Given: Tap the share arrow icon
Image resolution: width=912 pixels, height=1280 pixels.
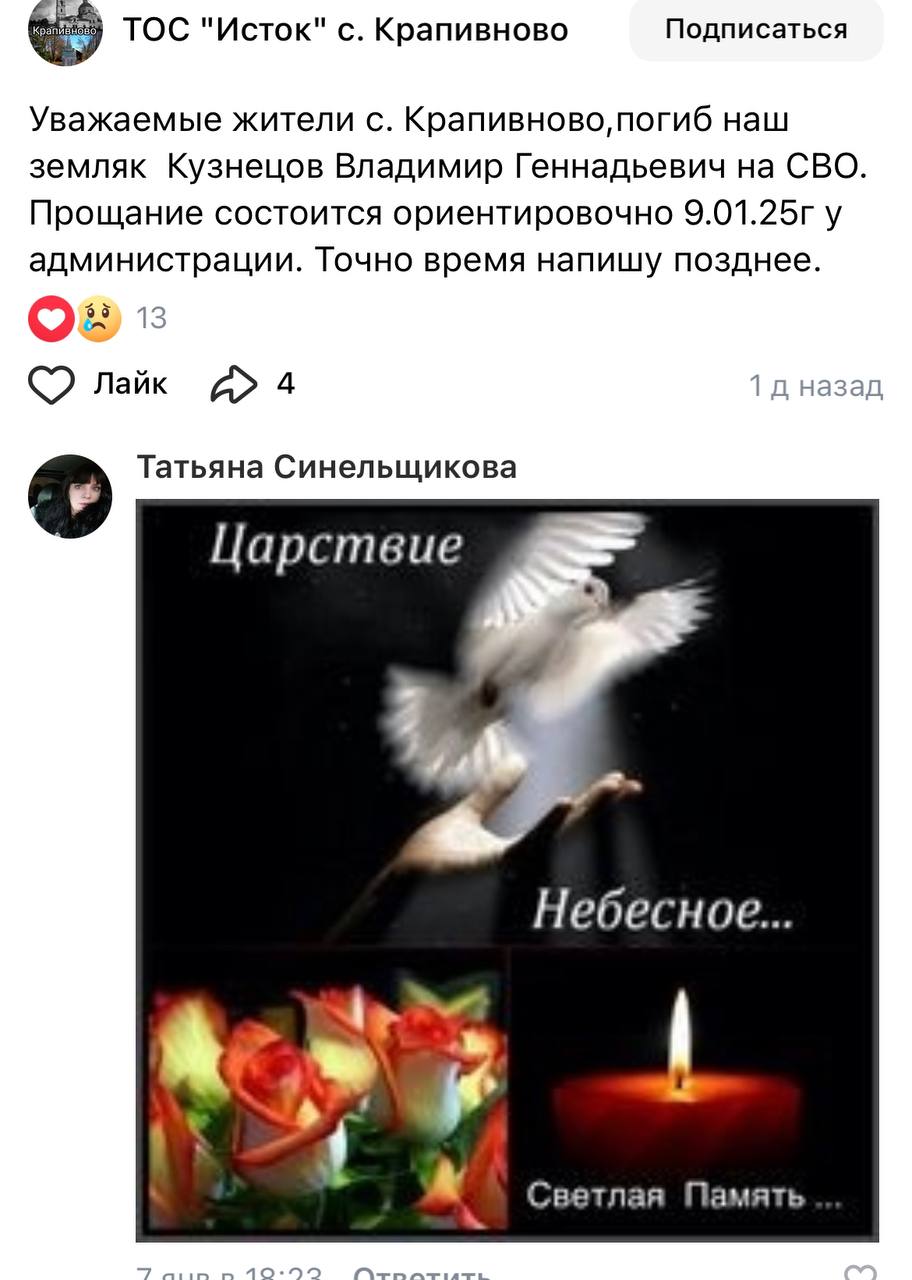Looking at the screenshot, I should 233,385.
